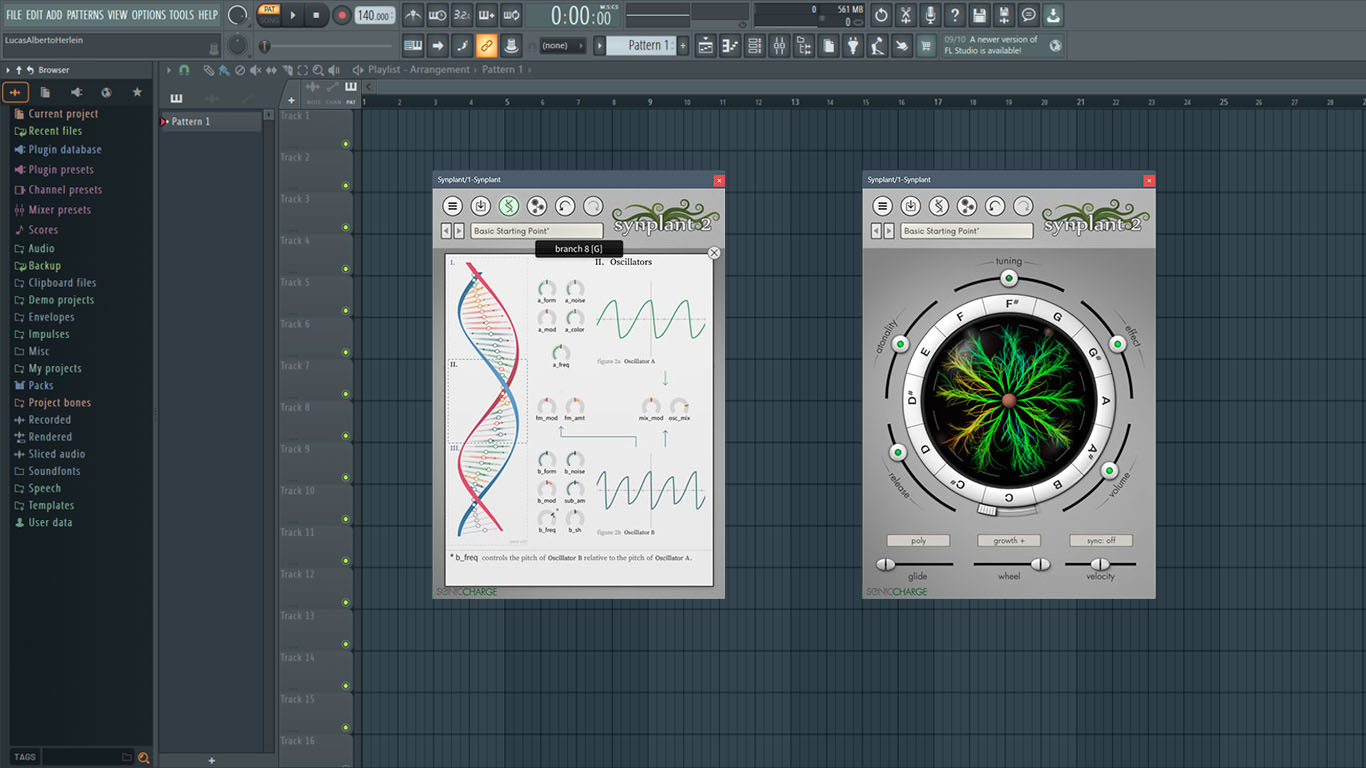Adjust the wheel slider in Synplant
The image size is (1366, 768).
click(x=1040, y=564)
